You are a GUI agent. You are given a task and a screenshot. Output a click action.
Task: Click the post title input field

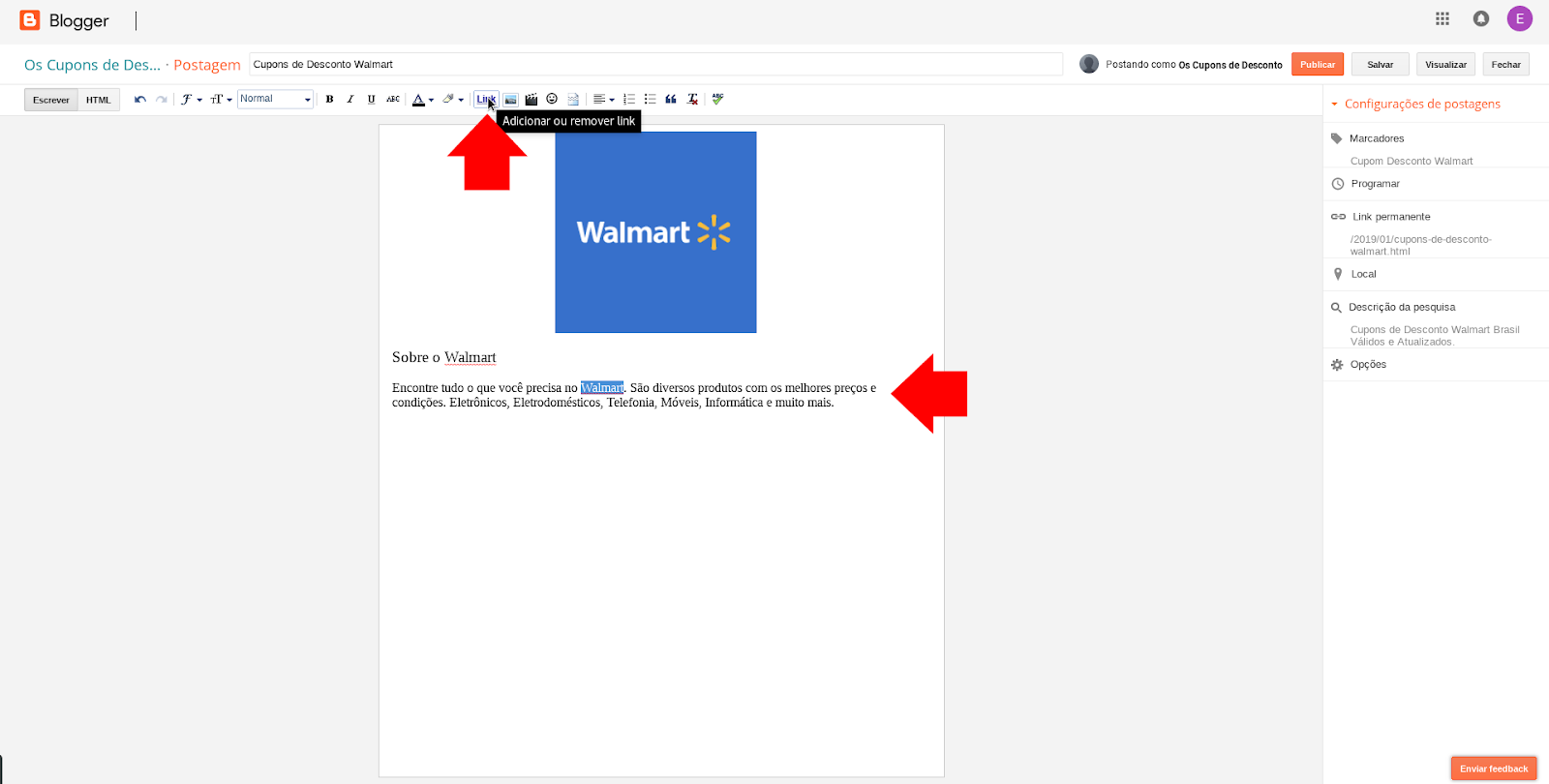(x=655, y=64)
